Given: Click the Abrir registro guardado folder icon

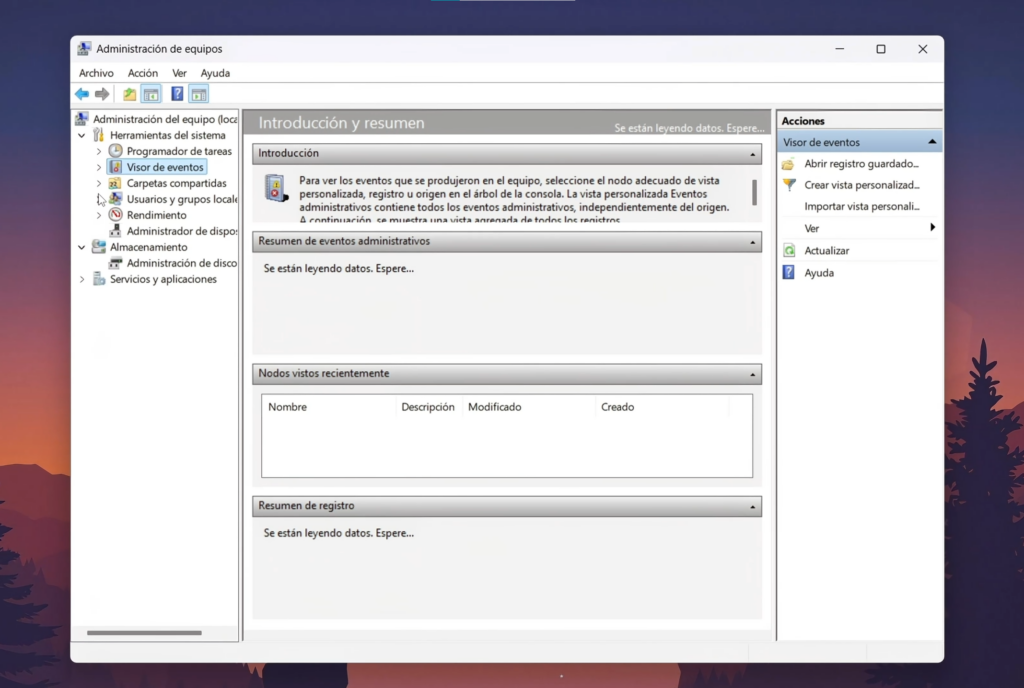Looking at the screenshot, I should point(789,164).
